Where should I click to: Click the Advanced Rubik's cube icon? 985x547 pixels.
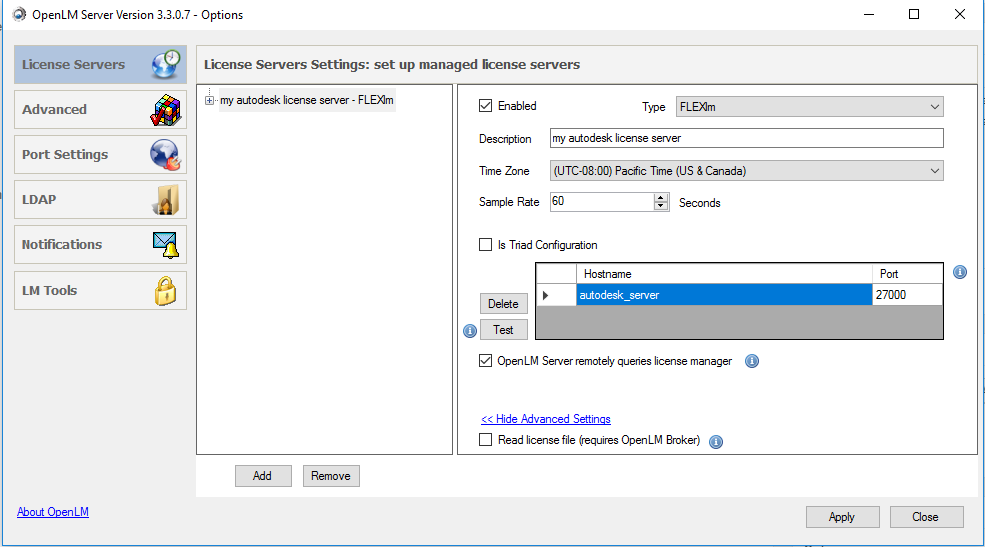[167, 110]
